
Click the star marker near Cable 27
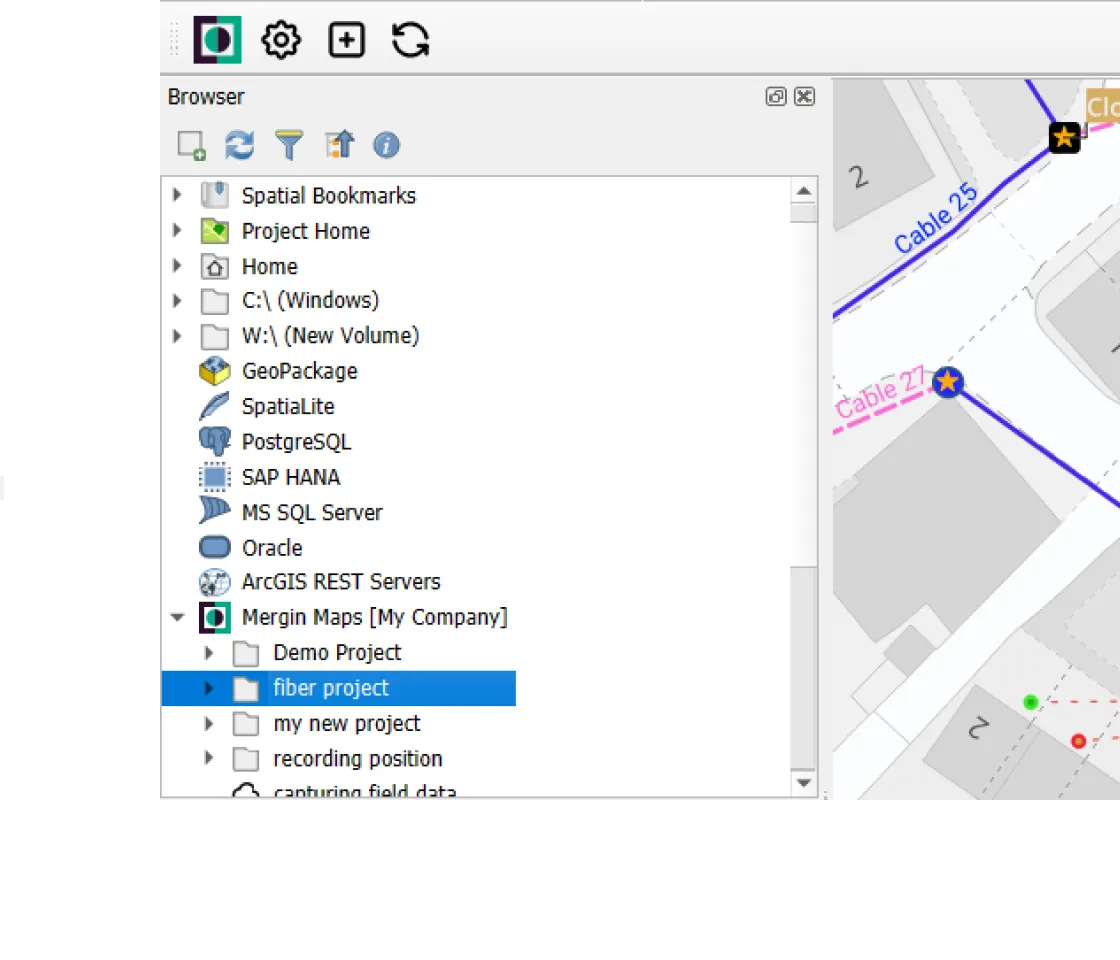pyautogui.click(x=948, y=381)
